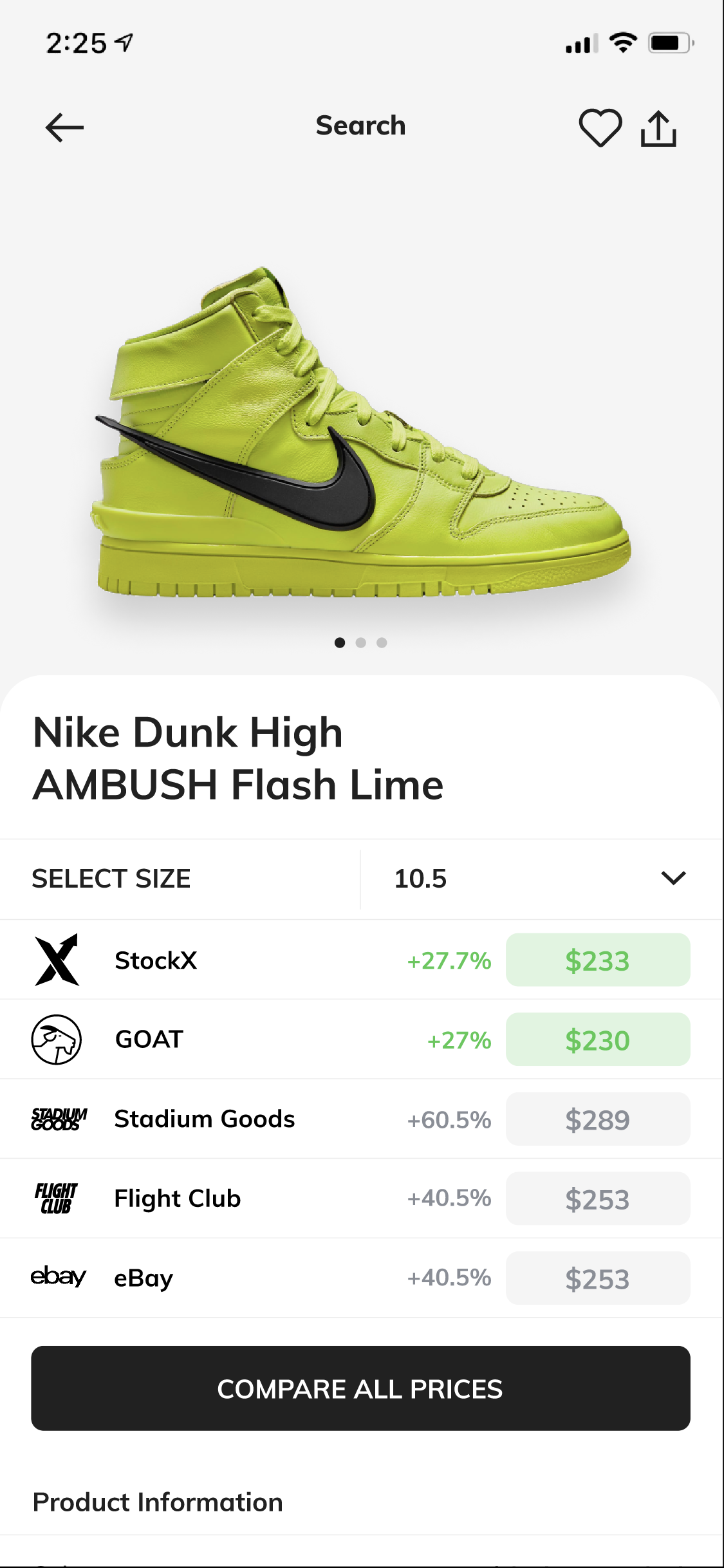Screen dimensions: 724x1568
Task: Tap the GOAT goat-head logo
Action: pyautogui.click(x=57, y=1040)
